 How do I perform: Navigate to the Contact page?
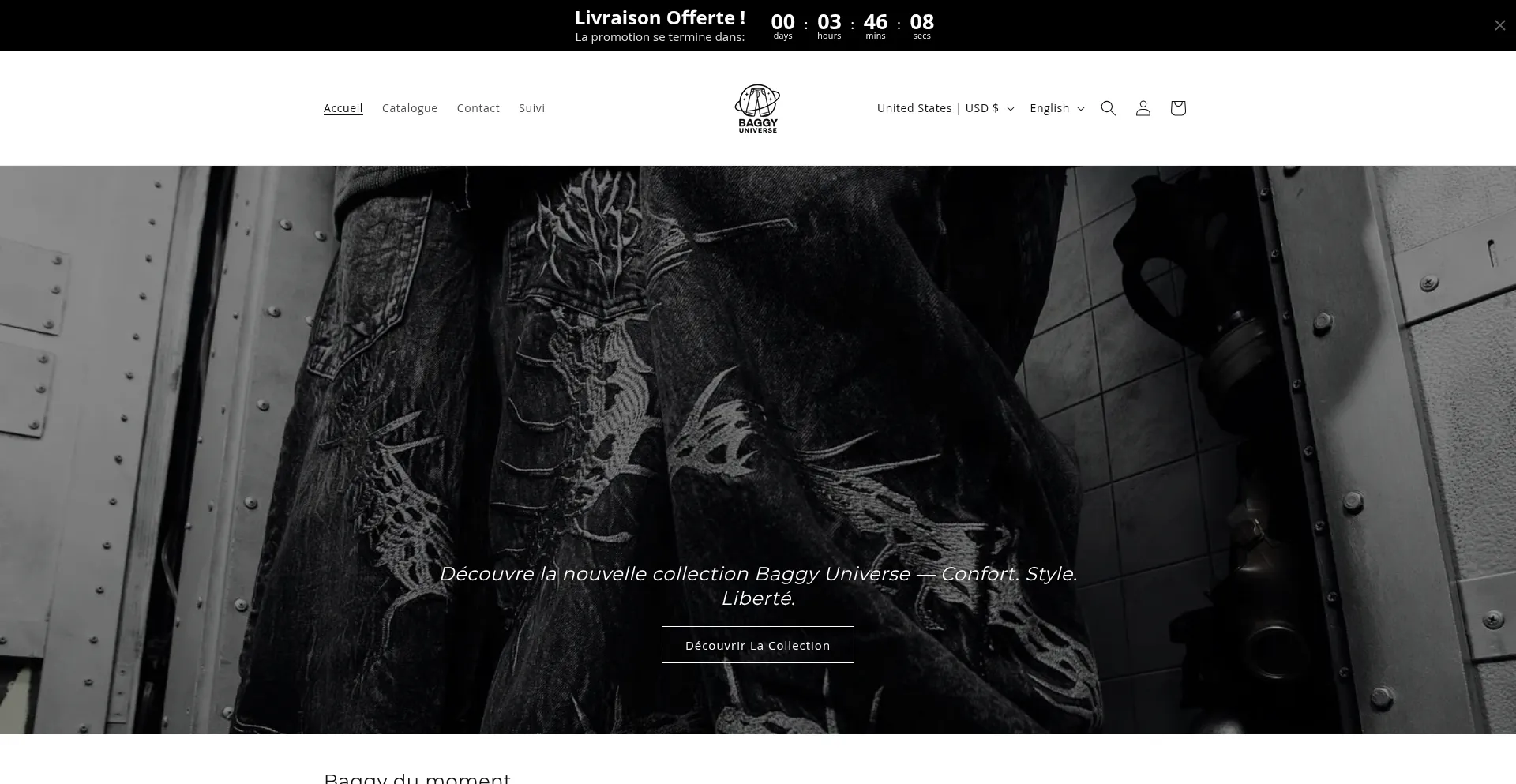point(478,108)
